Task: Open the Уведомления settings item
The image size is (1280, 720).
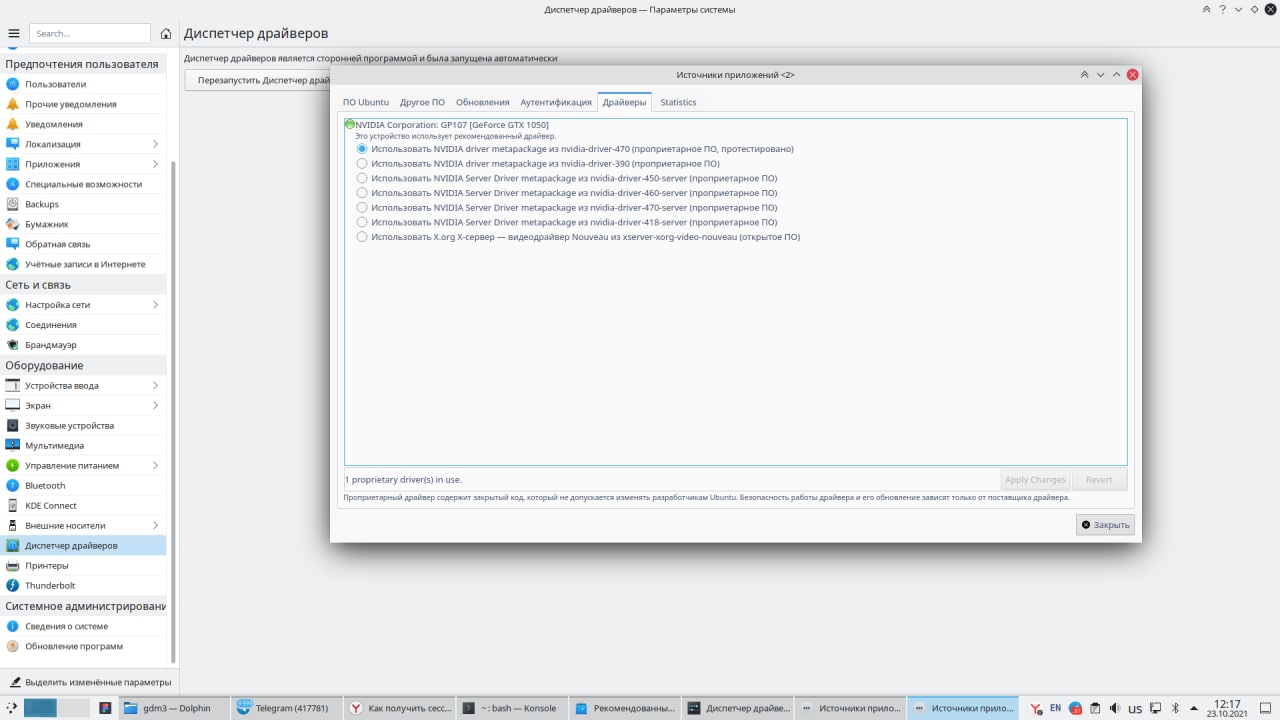Action: pos(84,124)
